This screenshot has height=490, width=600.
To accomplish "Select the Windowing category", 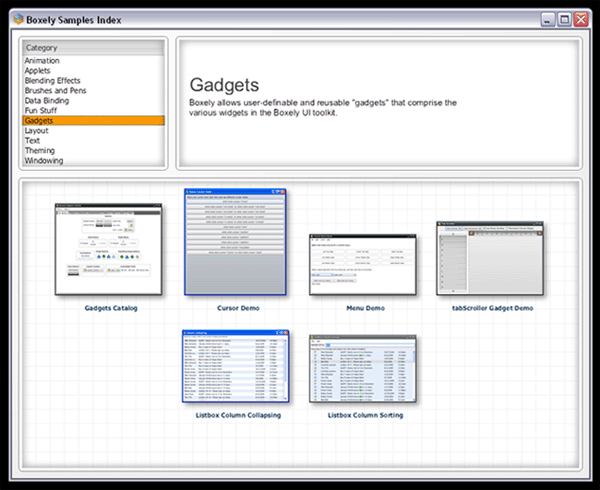I will (x=94, y=160).
